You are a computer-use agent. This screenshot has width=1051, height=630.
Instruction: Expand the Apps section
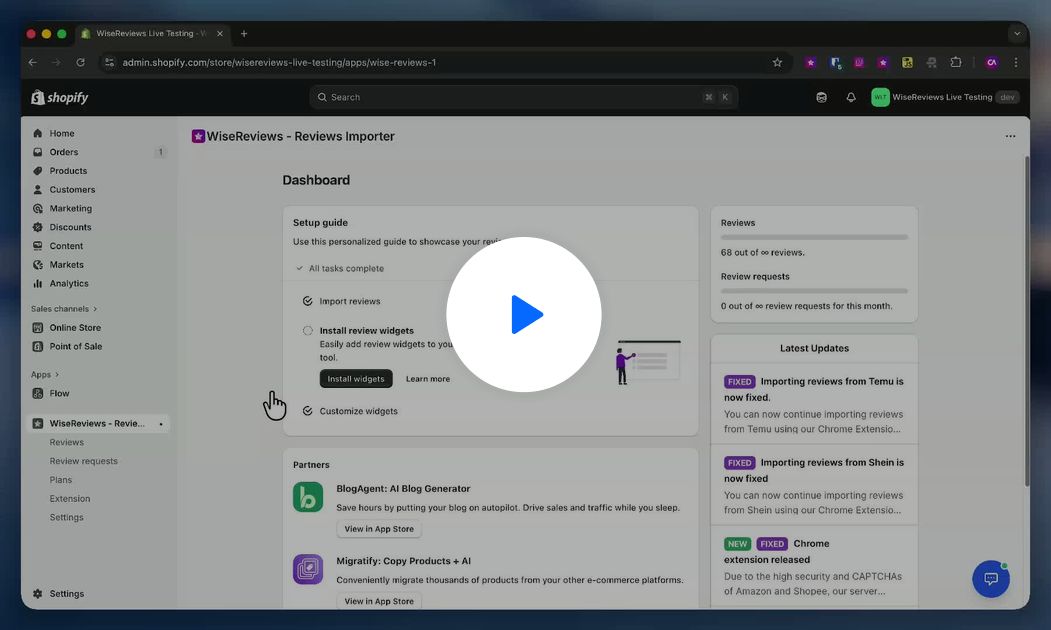45,375
